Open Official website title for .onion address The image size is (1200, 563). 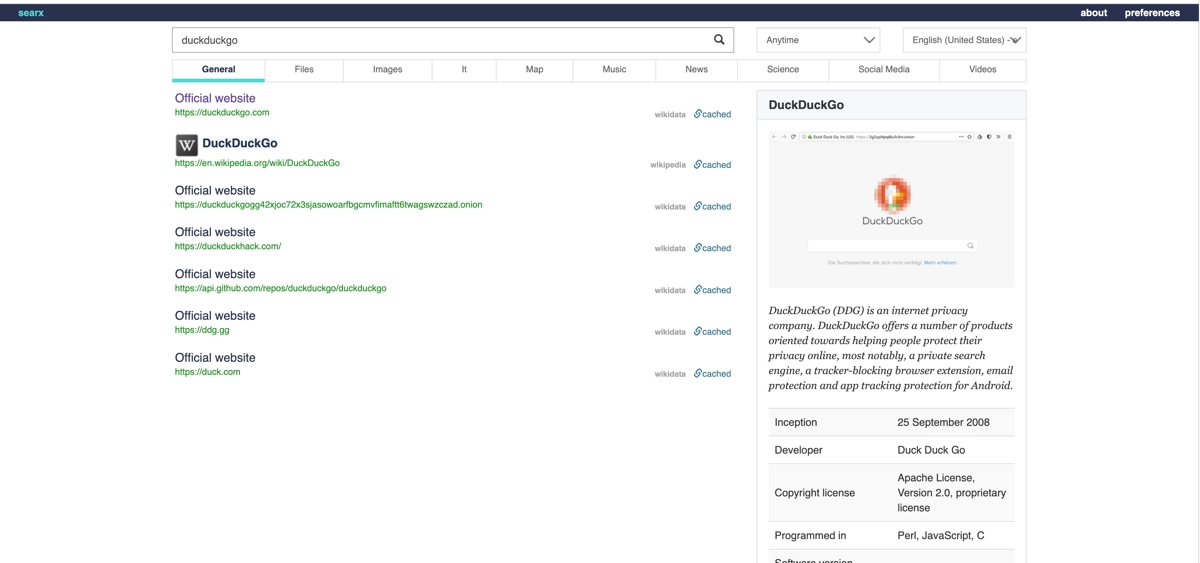(x=215, y=190)
